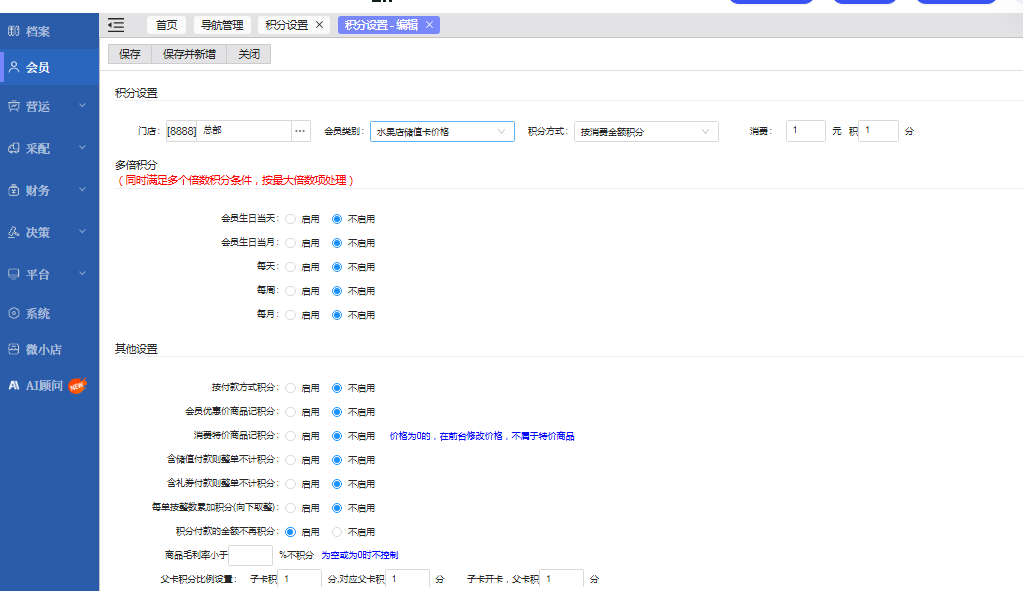Open the 决策 sidebar module
Viewport: 1023px width, 591px height.
tap(50, 232)
